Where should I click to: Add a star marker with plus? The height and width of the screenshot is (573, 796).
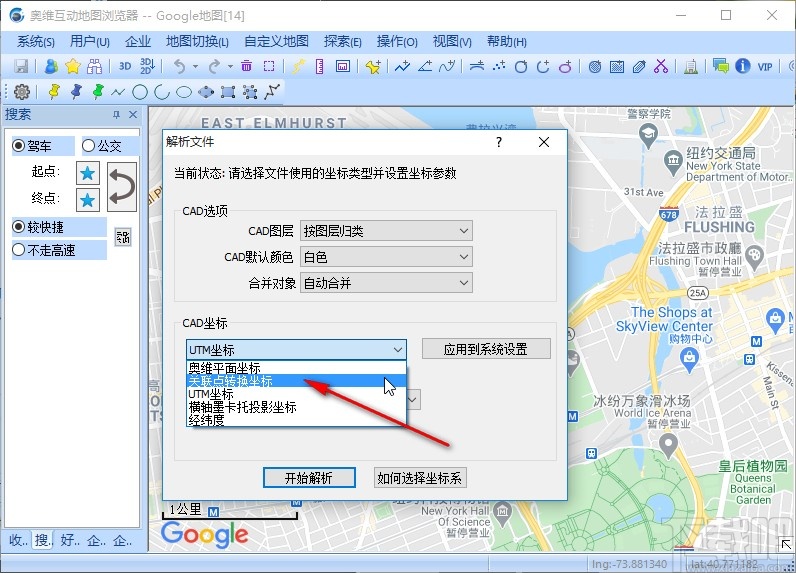[373, 66]
